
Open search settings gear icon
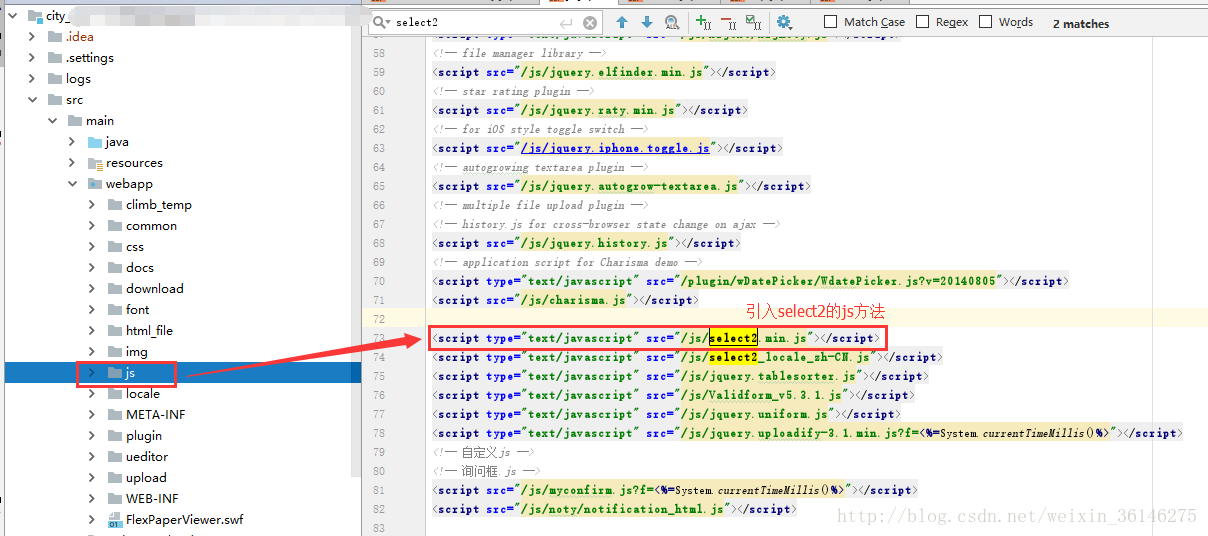click(784, 22)
